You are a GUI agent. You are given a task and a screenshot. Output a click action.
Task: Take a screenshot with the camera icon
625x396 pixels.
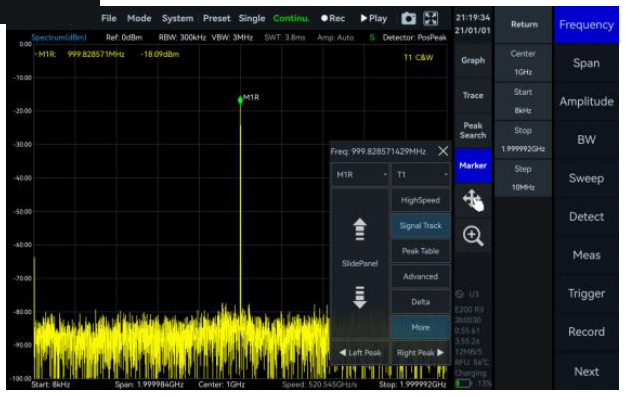(409, 18)
